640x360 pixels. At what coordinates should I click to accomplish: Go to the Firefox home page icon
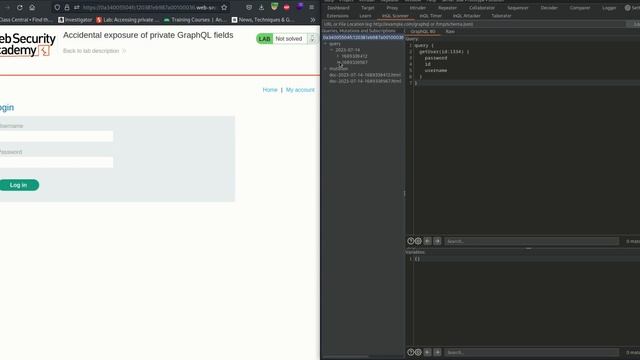tap(32, 7)
